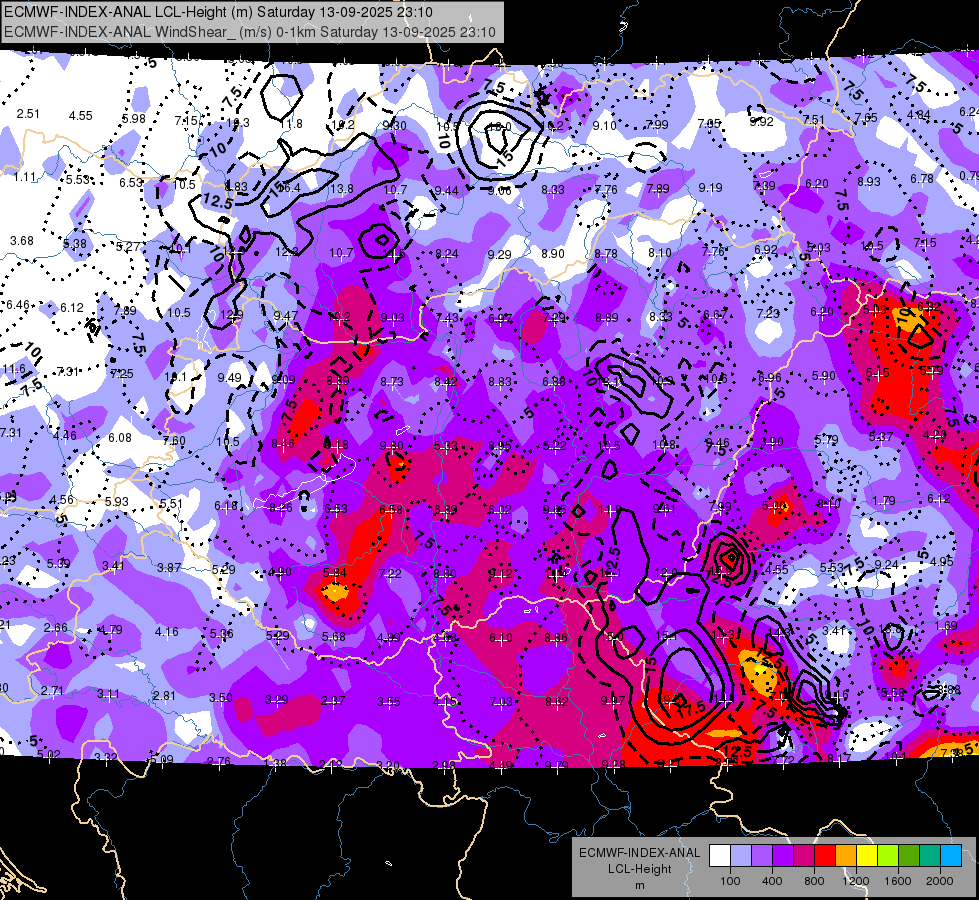The height and width of the screenshot is (900, 979).
Task: Click the grid value 2.81
Action: pyautogui.click(x=164, y=696)
